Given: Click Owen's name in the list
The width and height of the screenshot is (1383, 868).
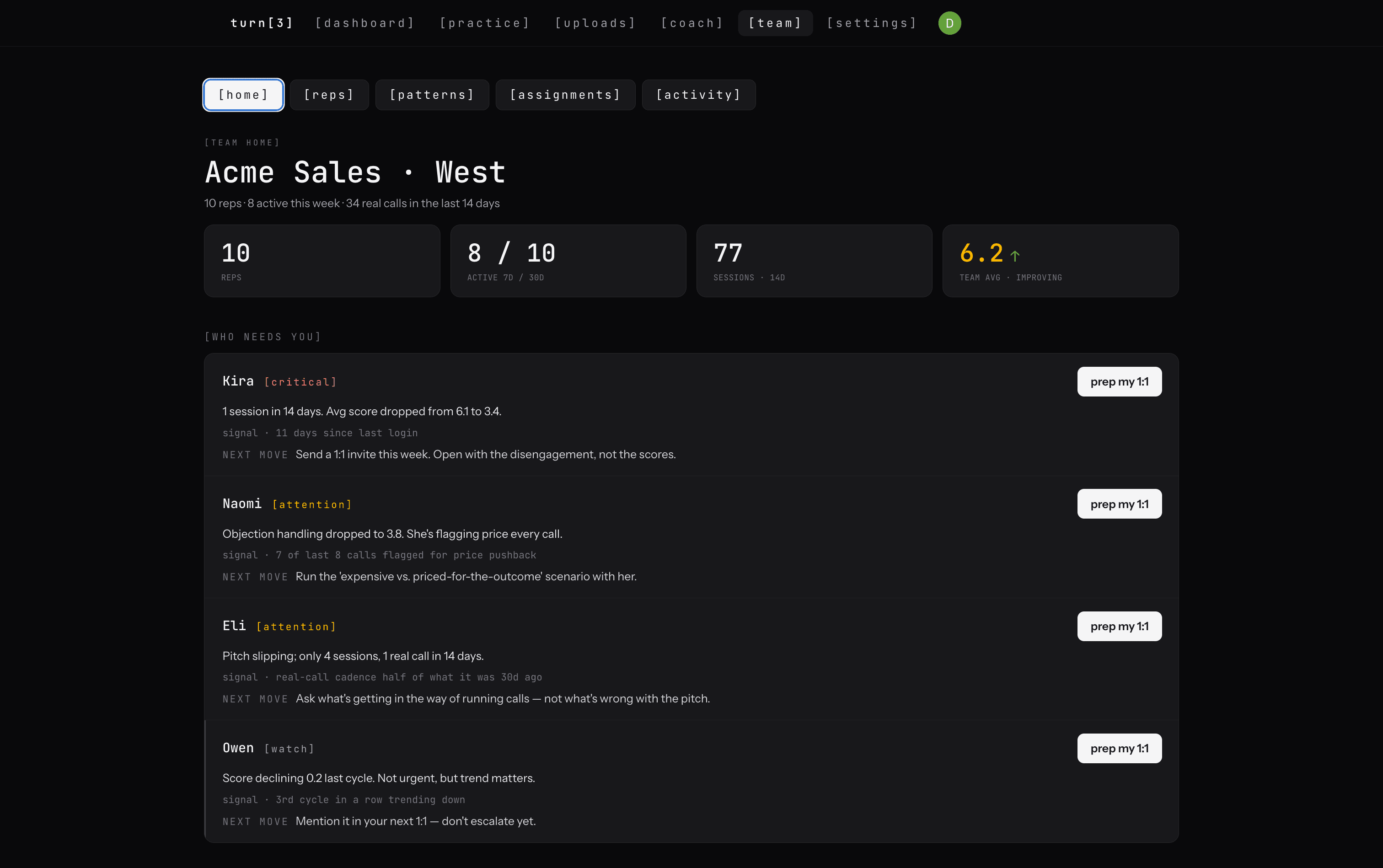Looking at the screenshot, I should pos(238,748).
